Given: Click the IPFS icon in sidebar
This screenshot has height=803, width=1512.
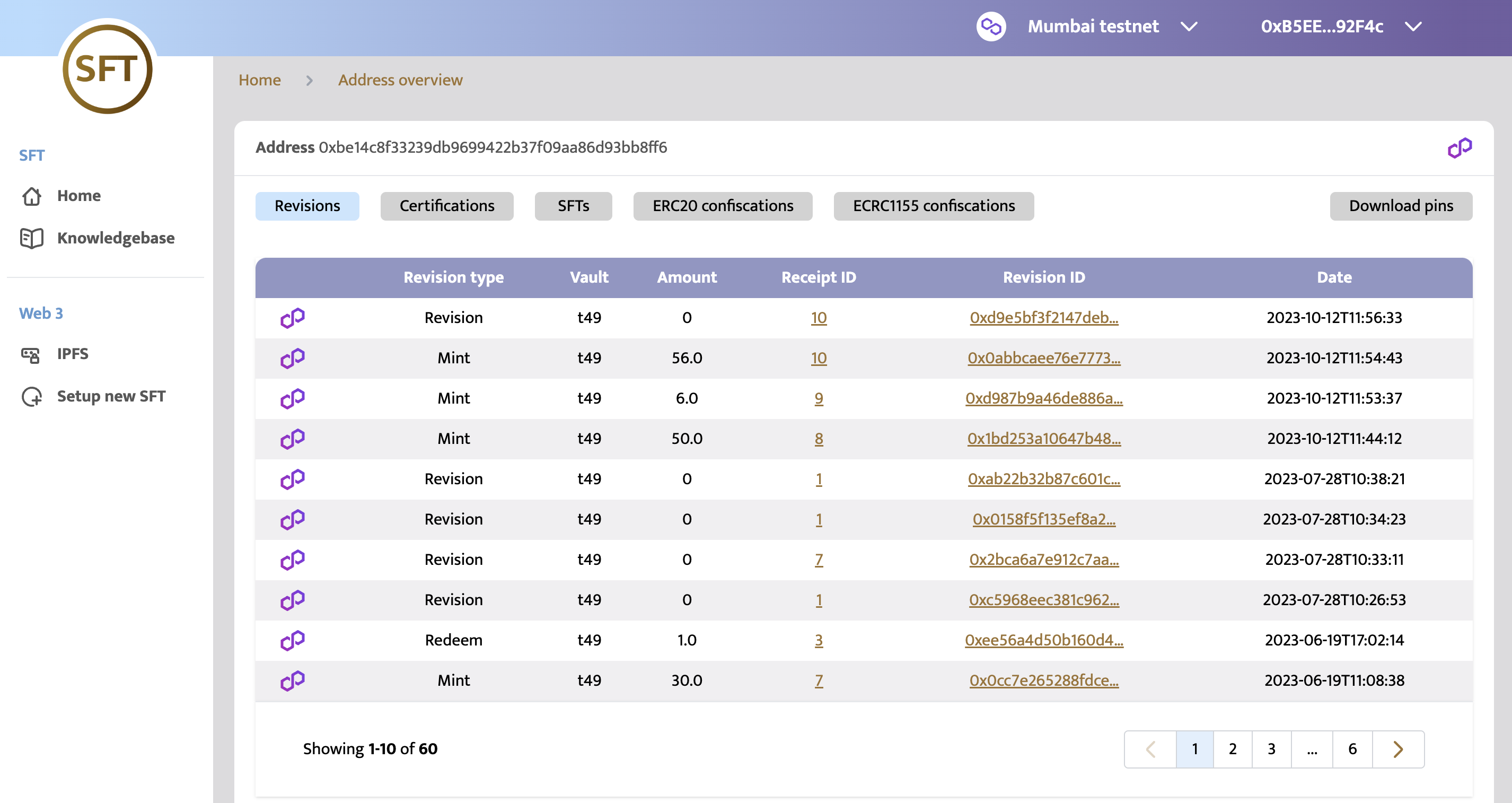Looking at the screenshot, I should (x=31, y=354).
